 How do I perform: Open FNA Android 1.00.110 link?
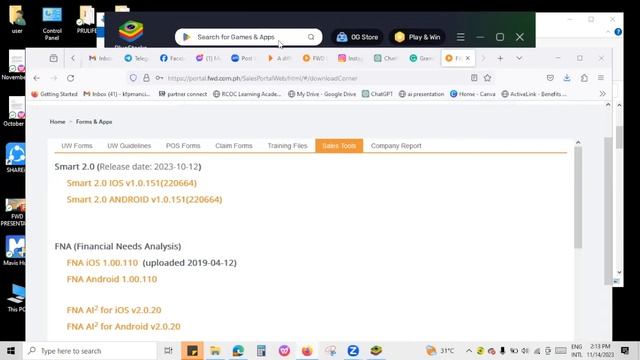pyautogui.click(x=111, y=279)
